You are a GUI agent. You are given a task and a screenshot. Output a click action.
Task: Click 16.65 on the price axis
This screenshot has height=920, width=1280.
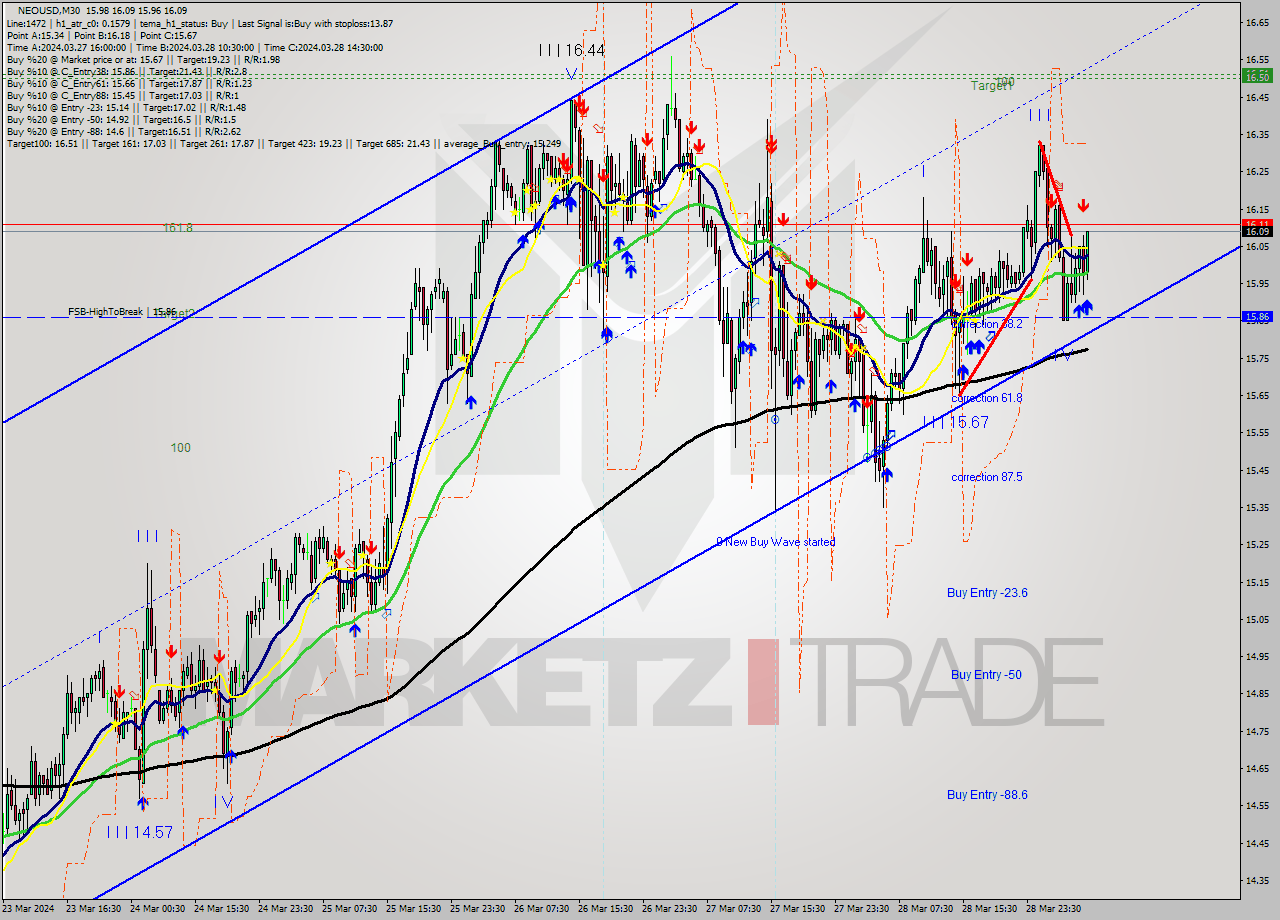(1257, 21)
